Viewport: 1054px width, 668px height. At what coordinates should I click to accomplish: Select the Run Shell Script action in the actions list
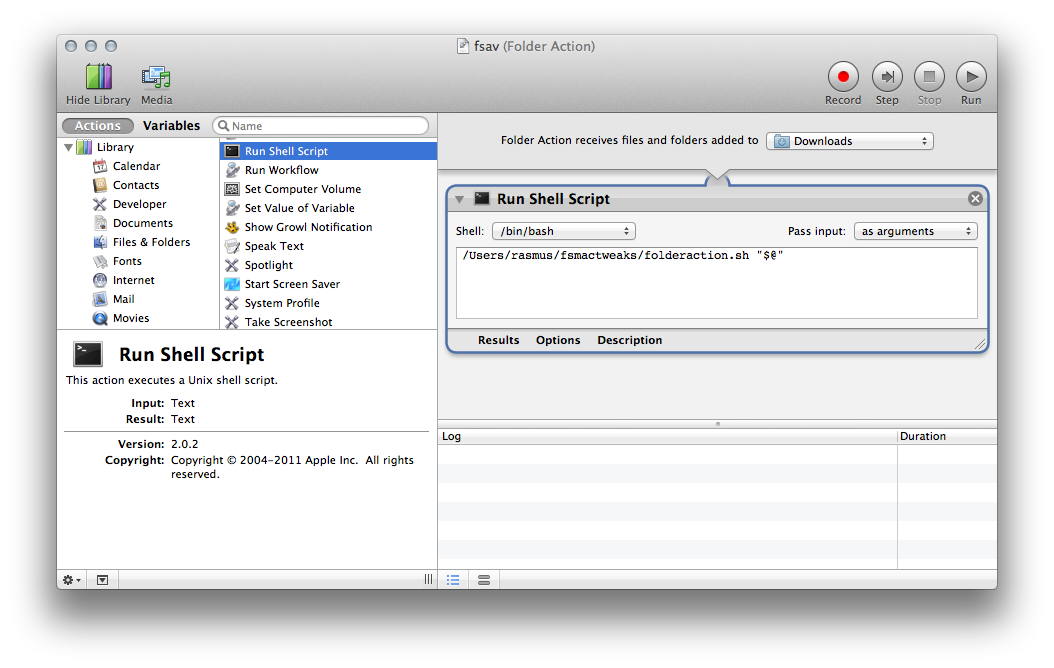(x=328, y=151)
